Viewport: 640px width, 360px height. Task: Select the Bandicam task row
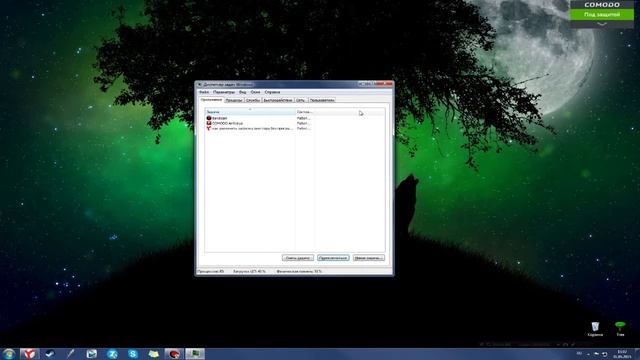(x=260, y=118)
